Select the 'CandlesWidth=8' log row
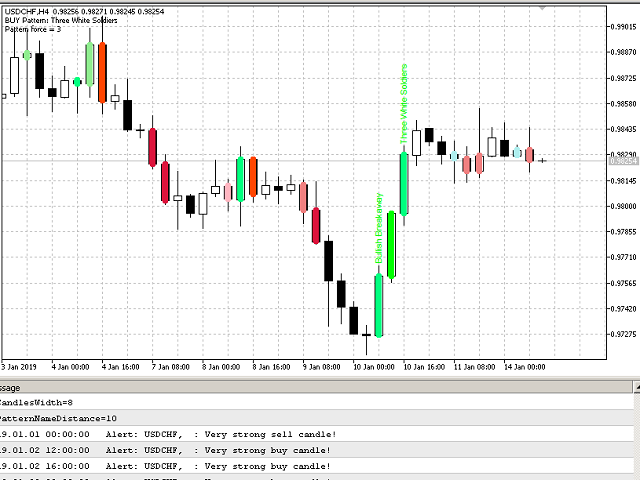The height and width of the screenshot is (480, 640). (x=316, y=403)
